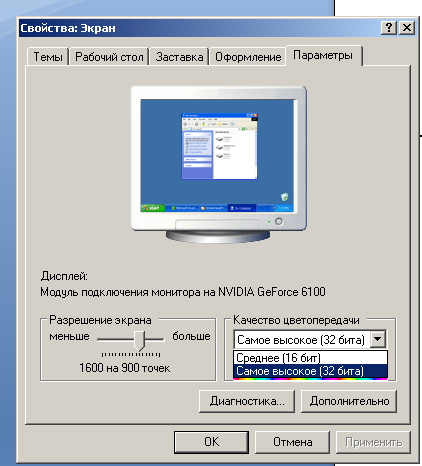This screenshot has height=466, width=422.
Task: Click the 1600 на 900 точек text
Action: [125, 368]
